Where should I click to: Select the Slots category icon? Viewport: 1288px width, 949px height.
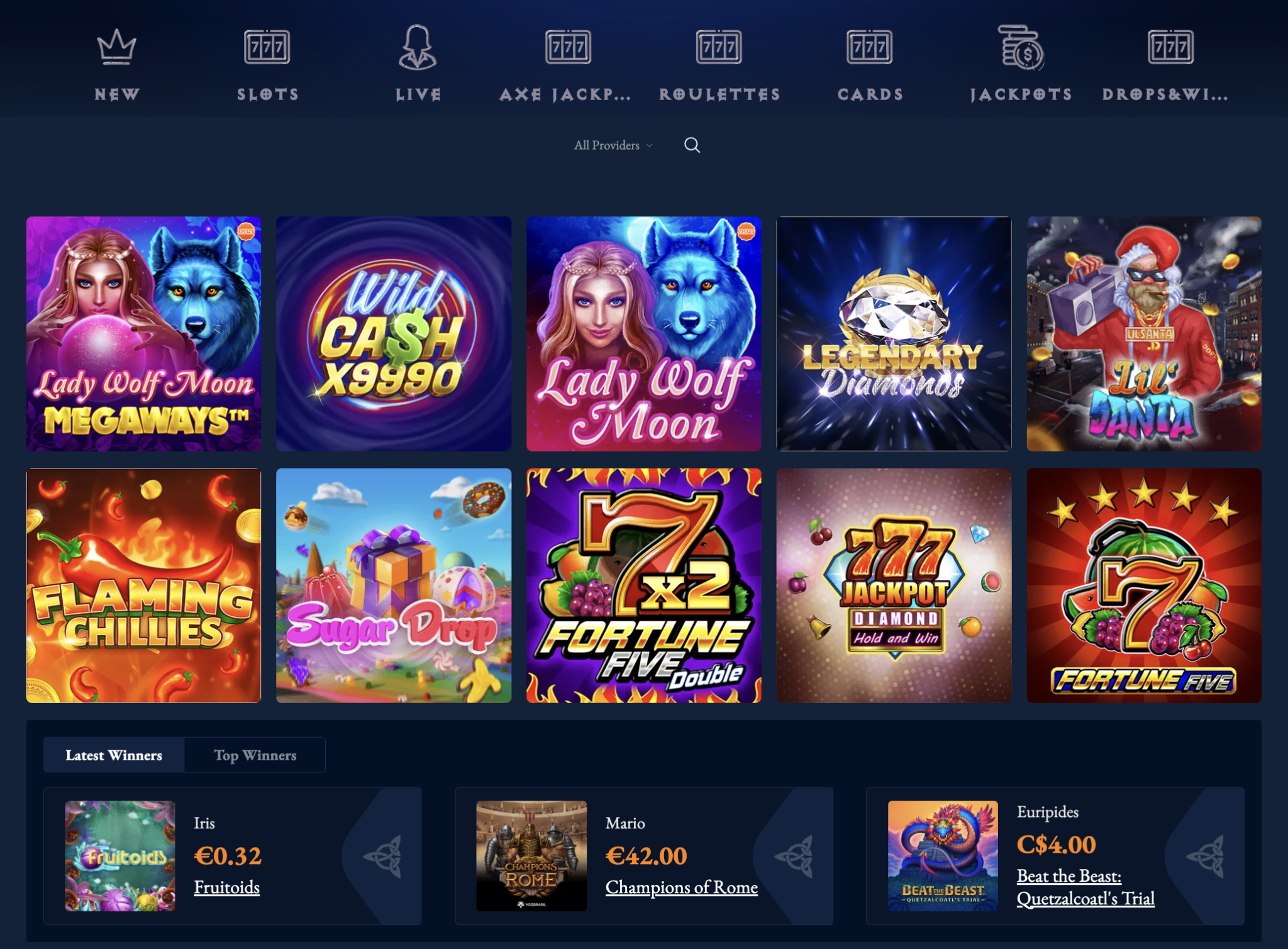267,47
